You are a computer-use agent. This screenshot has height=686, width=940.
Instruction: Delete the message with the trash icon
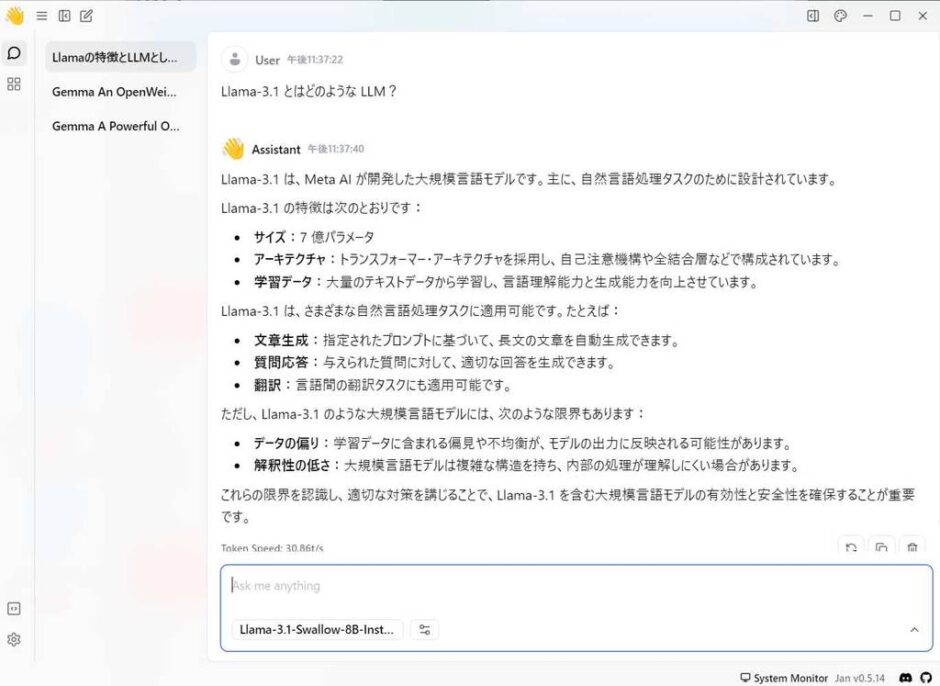point(911,548)
